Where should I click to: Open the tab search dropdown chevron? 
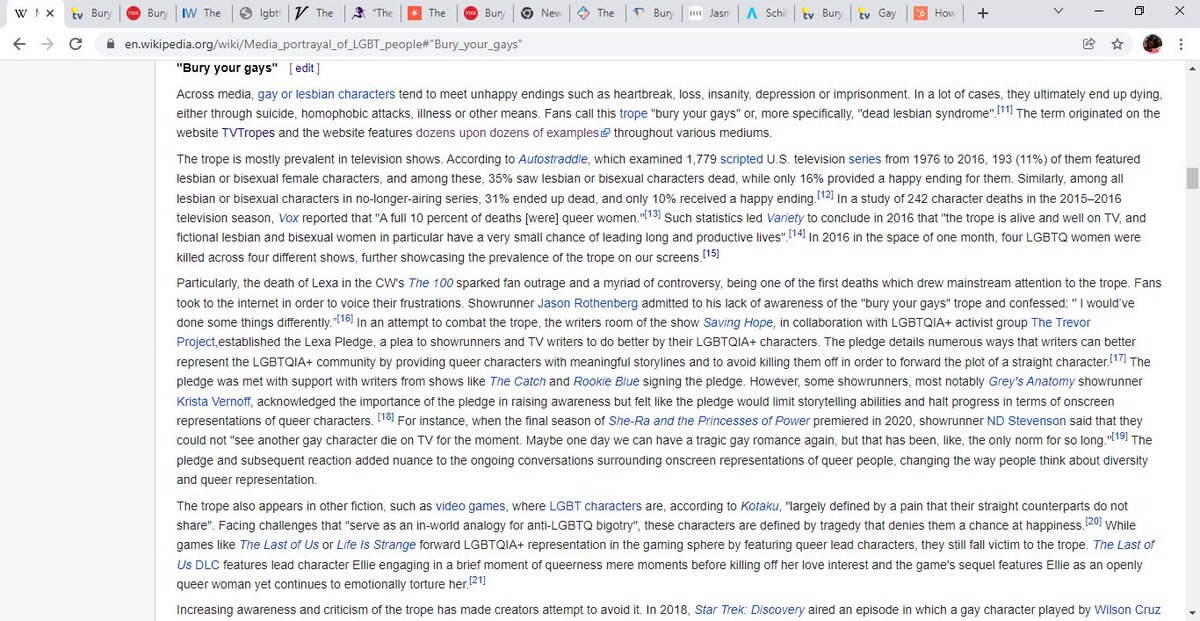[1059, 11]
